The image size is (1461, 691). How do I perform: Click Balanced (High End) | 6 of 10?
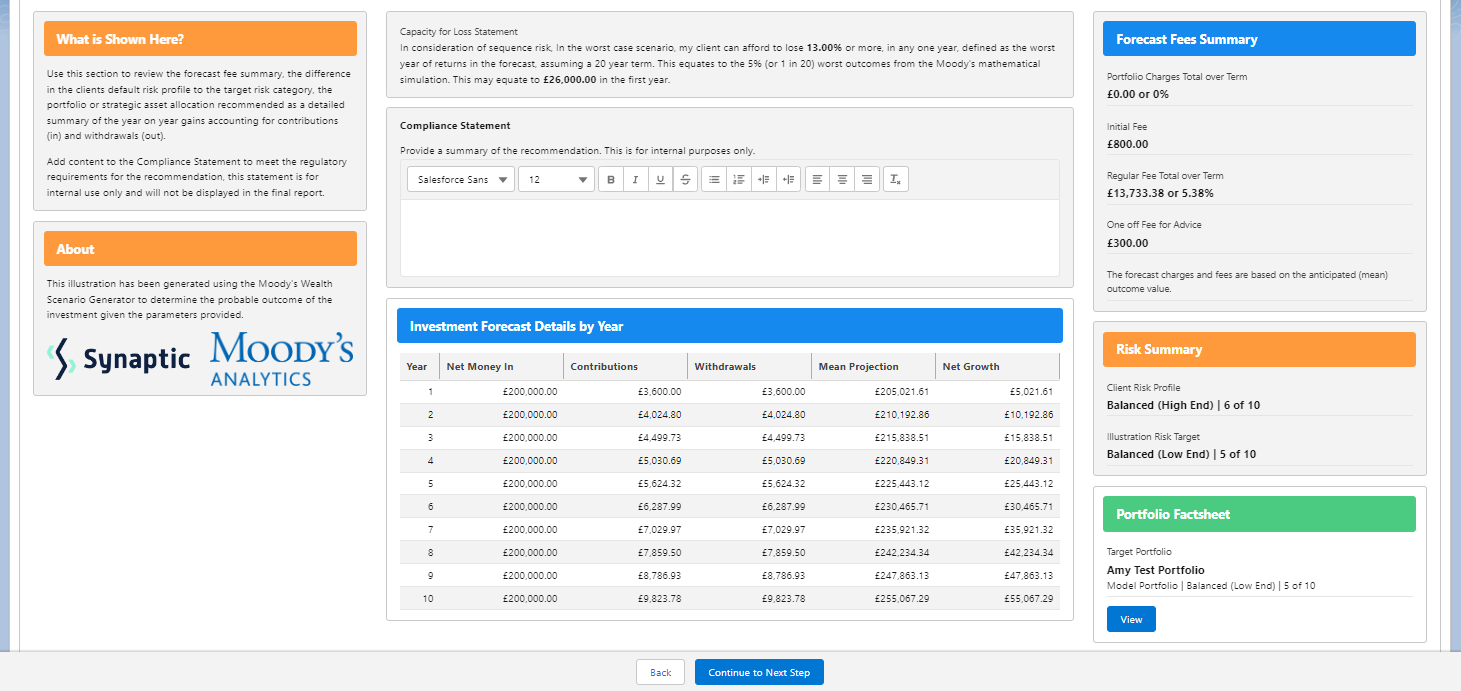pos(1181,405)
